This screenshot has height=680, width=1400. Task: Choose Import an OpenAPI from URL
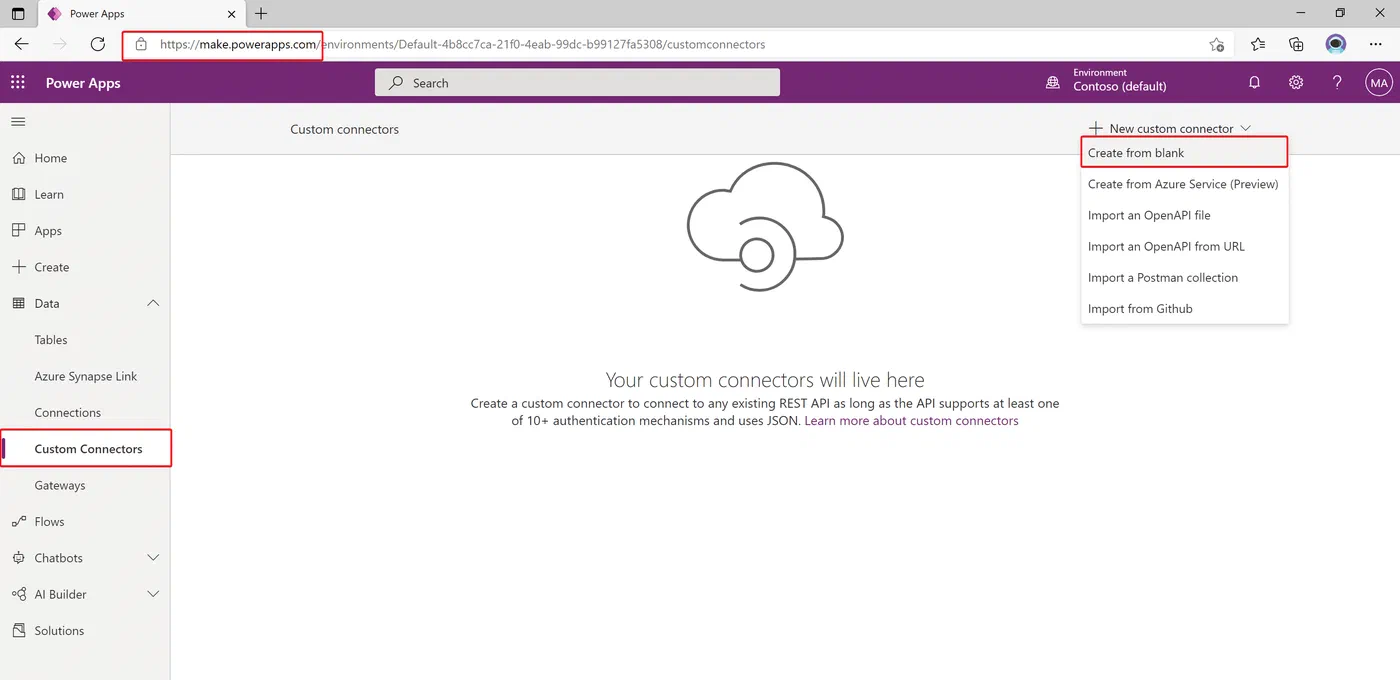(1184, 246)
